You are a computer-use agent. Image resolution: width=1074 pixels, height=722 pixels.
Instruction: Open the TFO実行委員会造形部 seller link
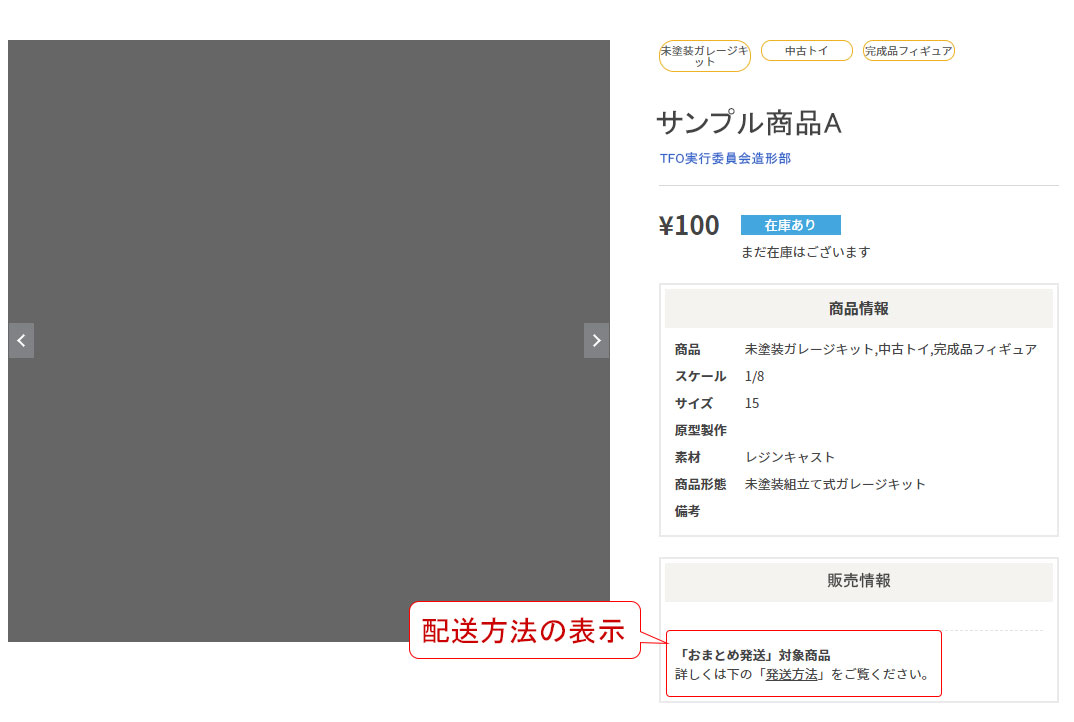725,158
